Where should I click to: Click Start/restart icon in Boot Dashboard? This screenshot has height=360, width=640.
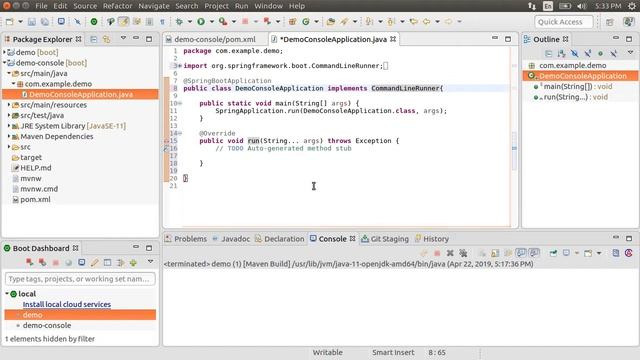29,262
